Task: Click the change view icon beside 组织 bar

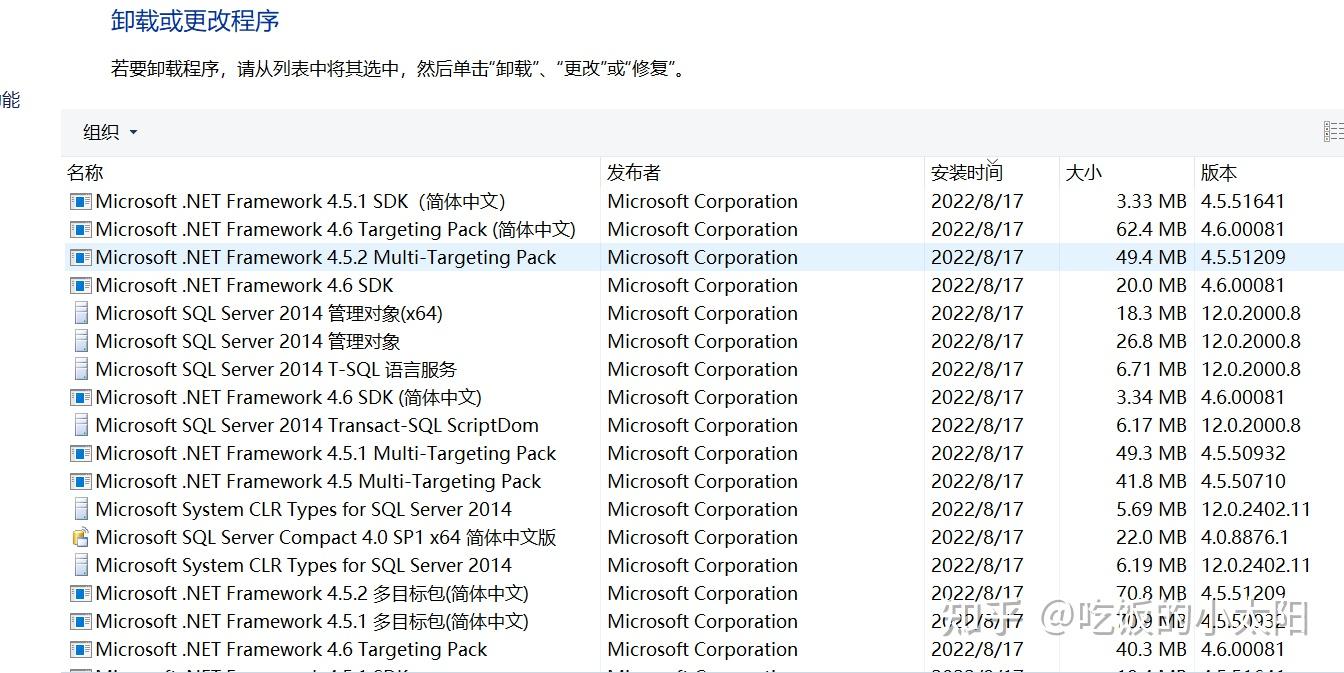Action: click(1334, 132)
